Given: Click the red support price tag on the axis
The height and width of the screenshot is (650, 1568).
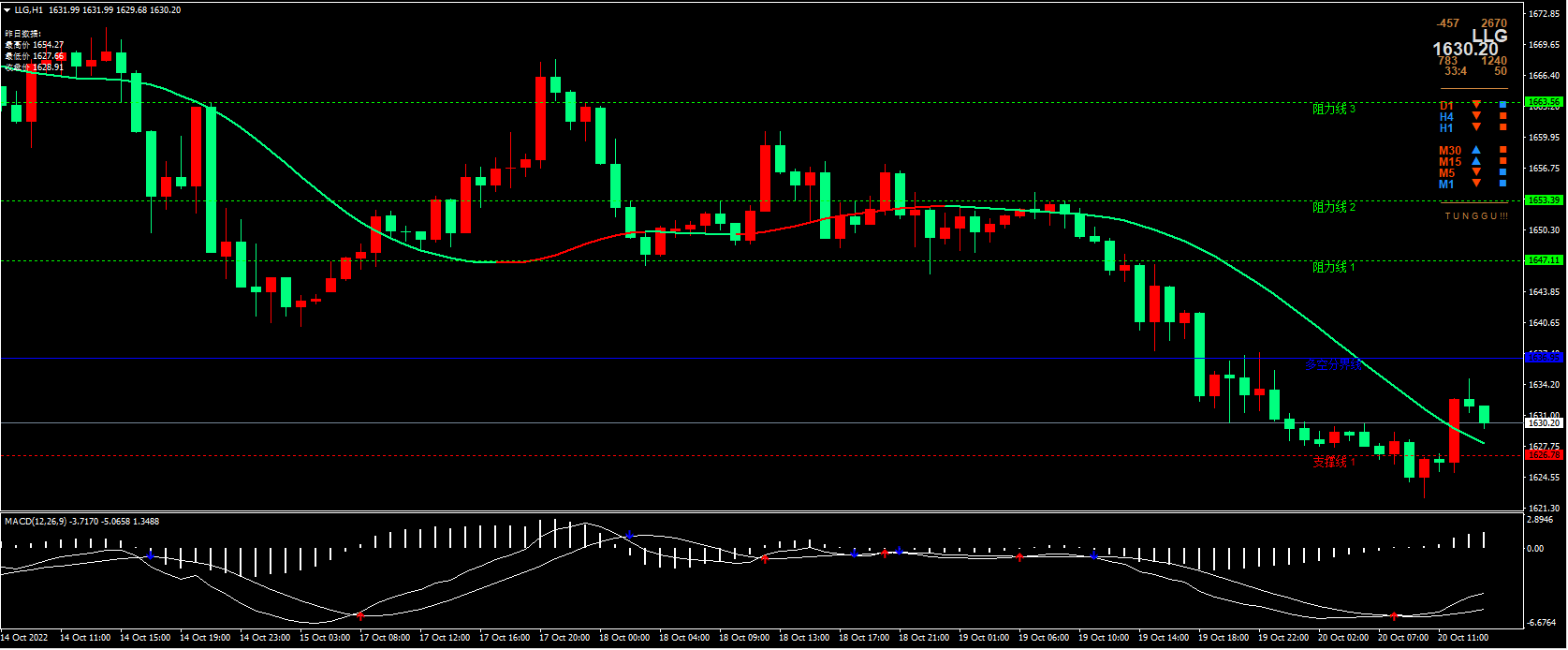Looking at the screenshot, I should (1544, 455).
